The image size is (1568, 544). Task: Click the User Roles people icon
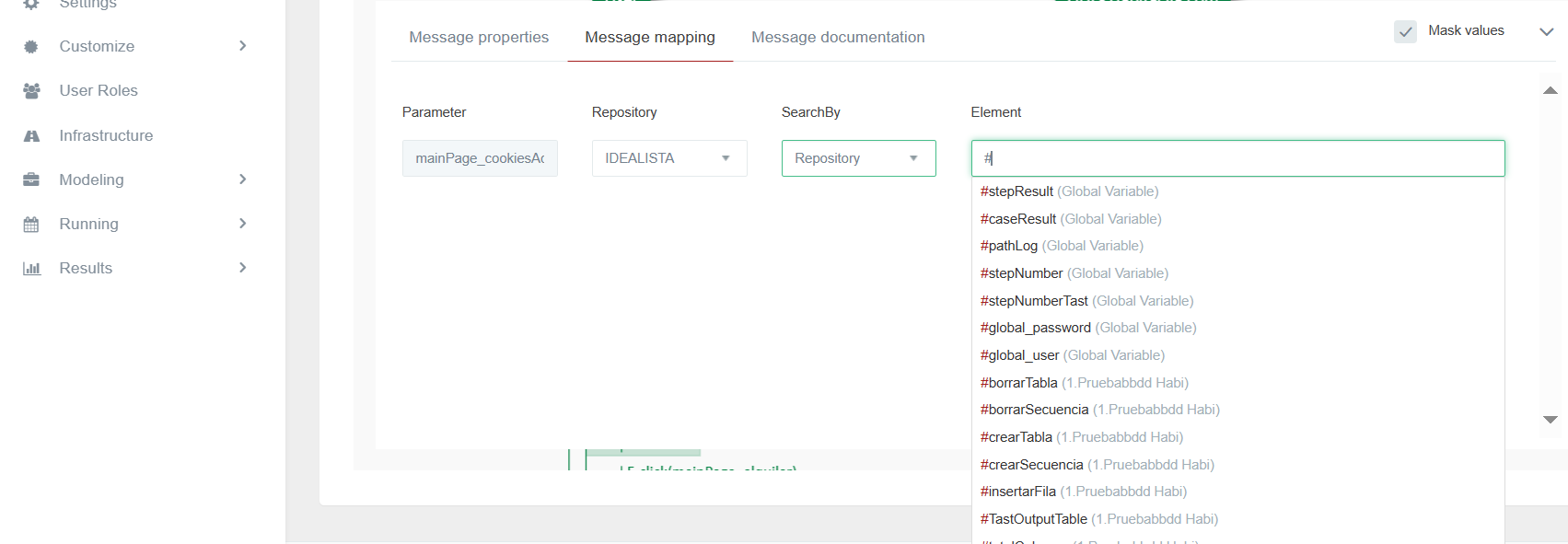(x=31, y=91)
